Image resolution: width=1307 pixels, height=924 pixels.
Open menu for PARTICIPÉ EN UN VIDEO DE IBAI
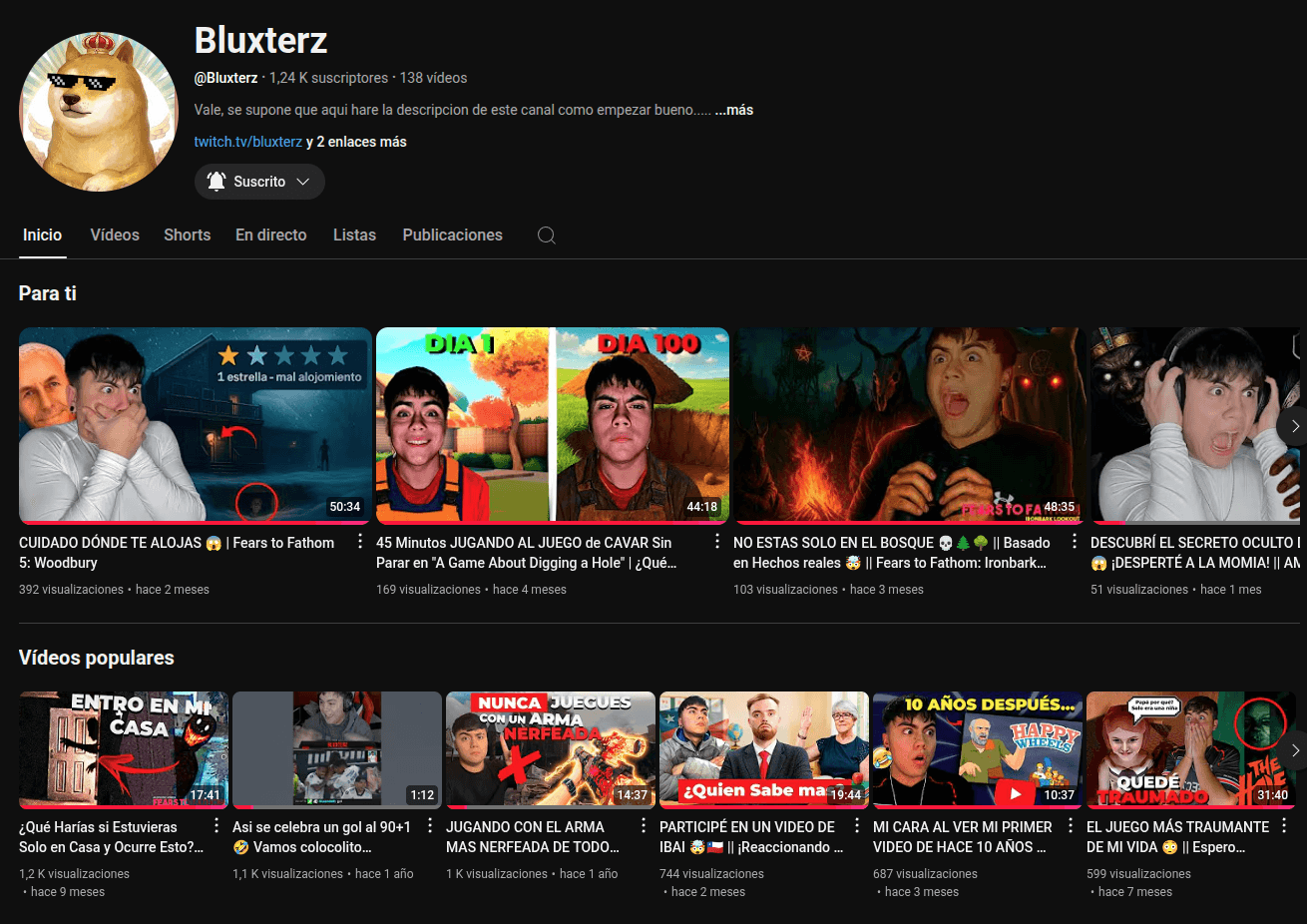pyautogui.click(x=857, y=826)
